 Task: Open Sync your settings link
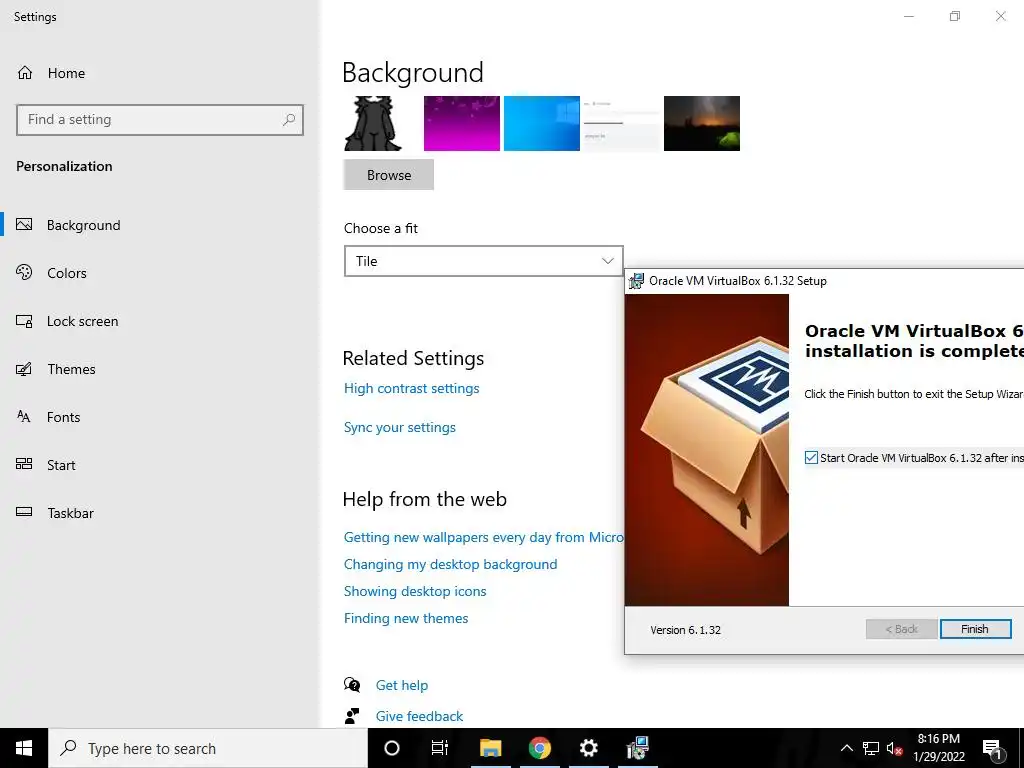click(x=400, y=428)
